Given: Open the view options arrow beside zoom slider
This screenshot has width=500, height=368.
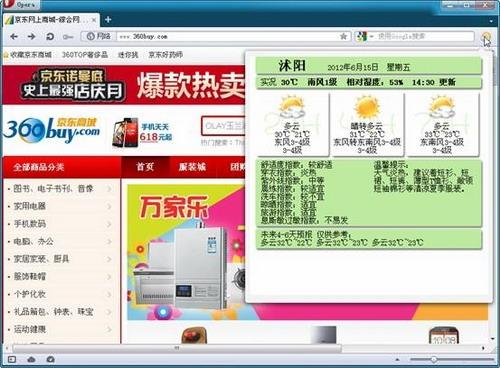Looking at the screenshot, I should [397, 360].
